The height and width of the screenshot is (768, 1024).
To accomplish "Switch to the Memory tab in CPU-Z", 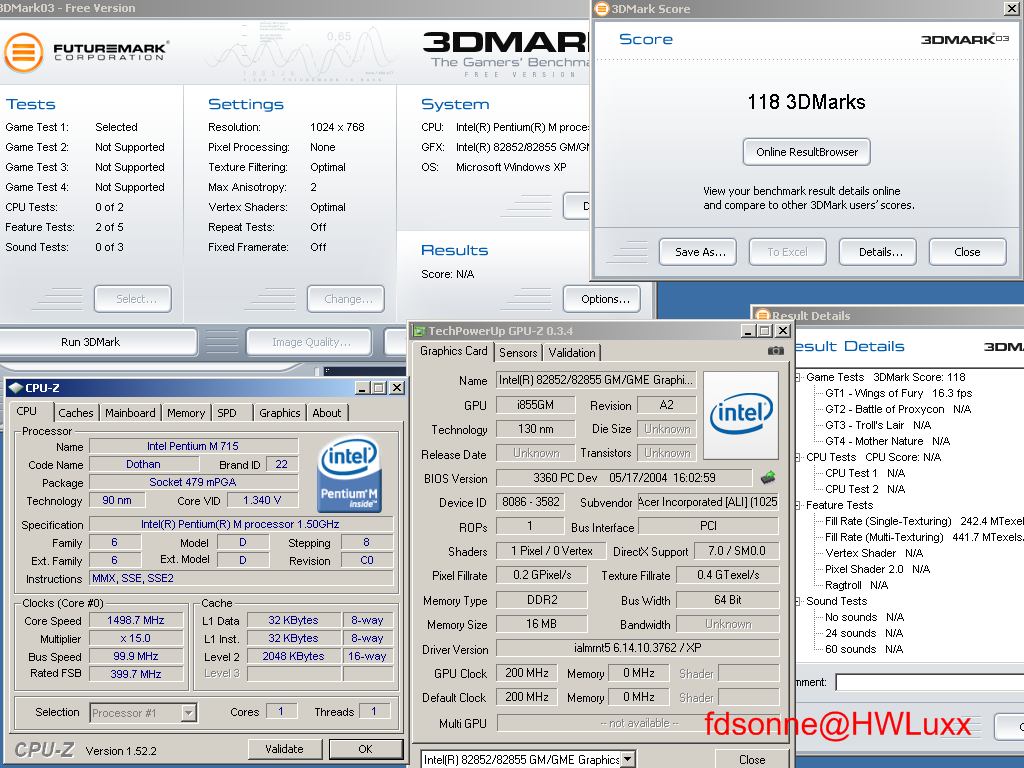I will (x=185, y=413).
